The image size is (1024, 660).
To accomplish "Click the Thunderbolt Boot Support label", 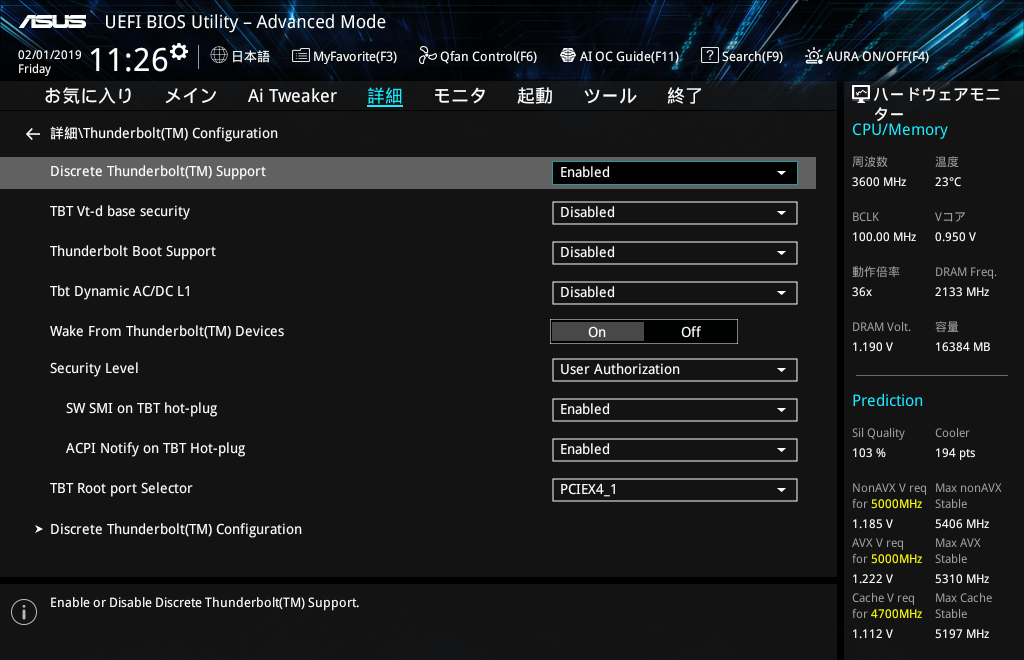I will coord(133,251).
